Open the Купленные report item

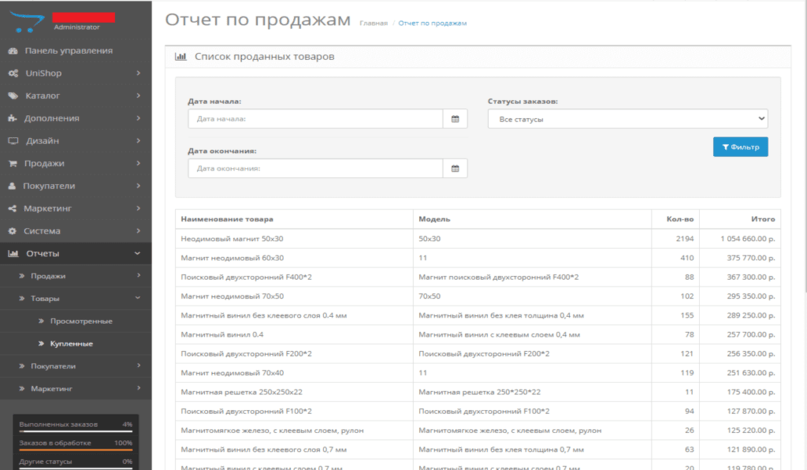coord(76,344)
